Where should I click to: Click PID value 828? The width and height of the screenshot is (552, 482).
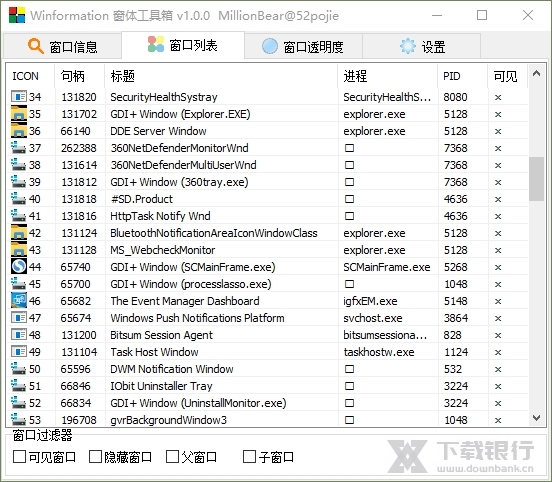(452, 335)
